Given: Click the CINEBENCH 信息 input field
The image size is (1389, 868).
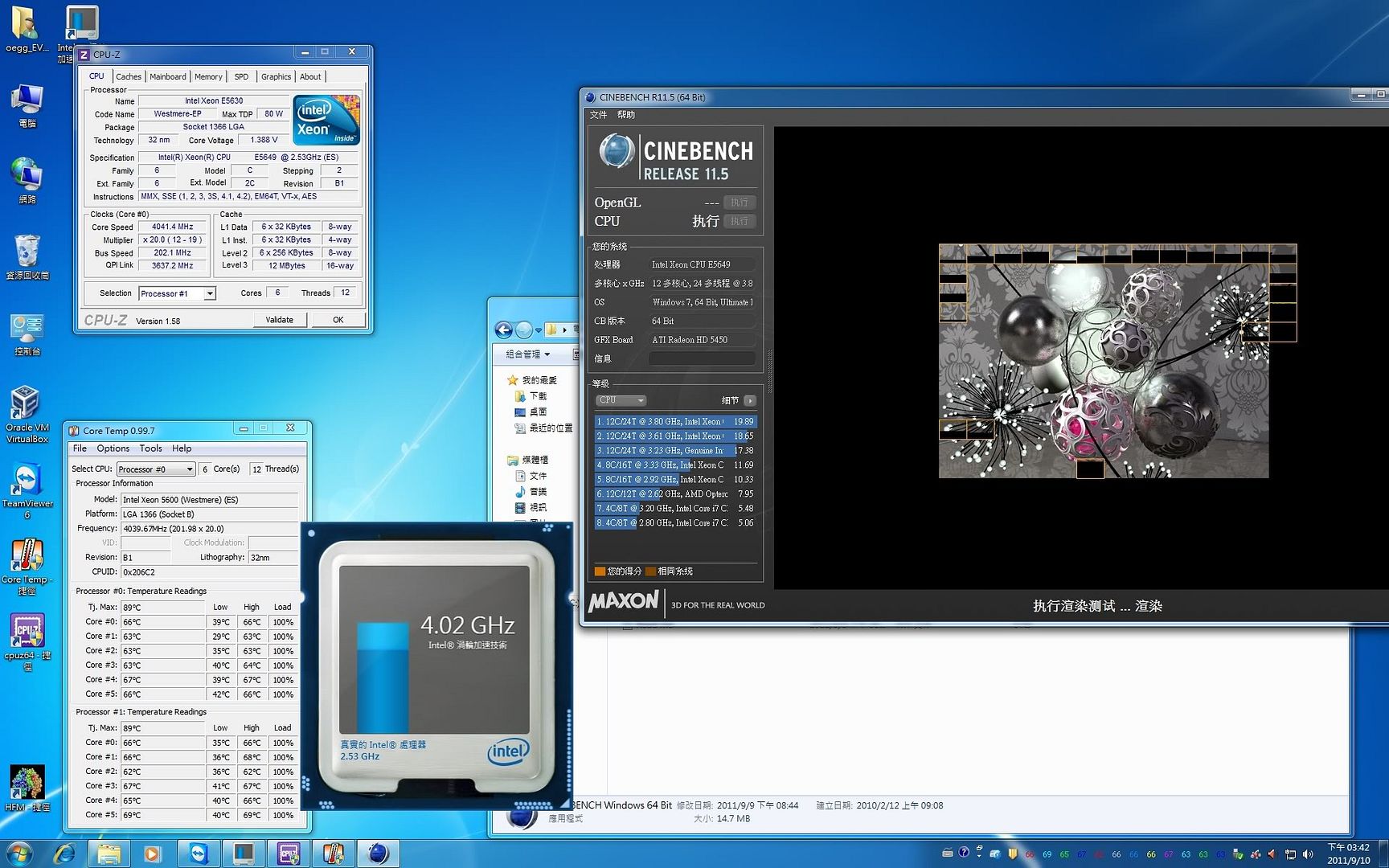Looking at the screenshot, I should [703, 358].
